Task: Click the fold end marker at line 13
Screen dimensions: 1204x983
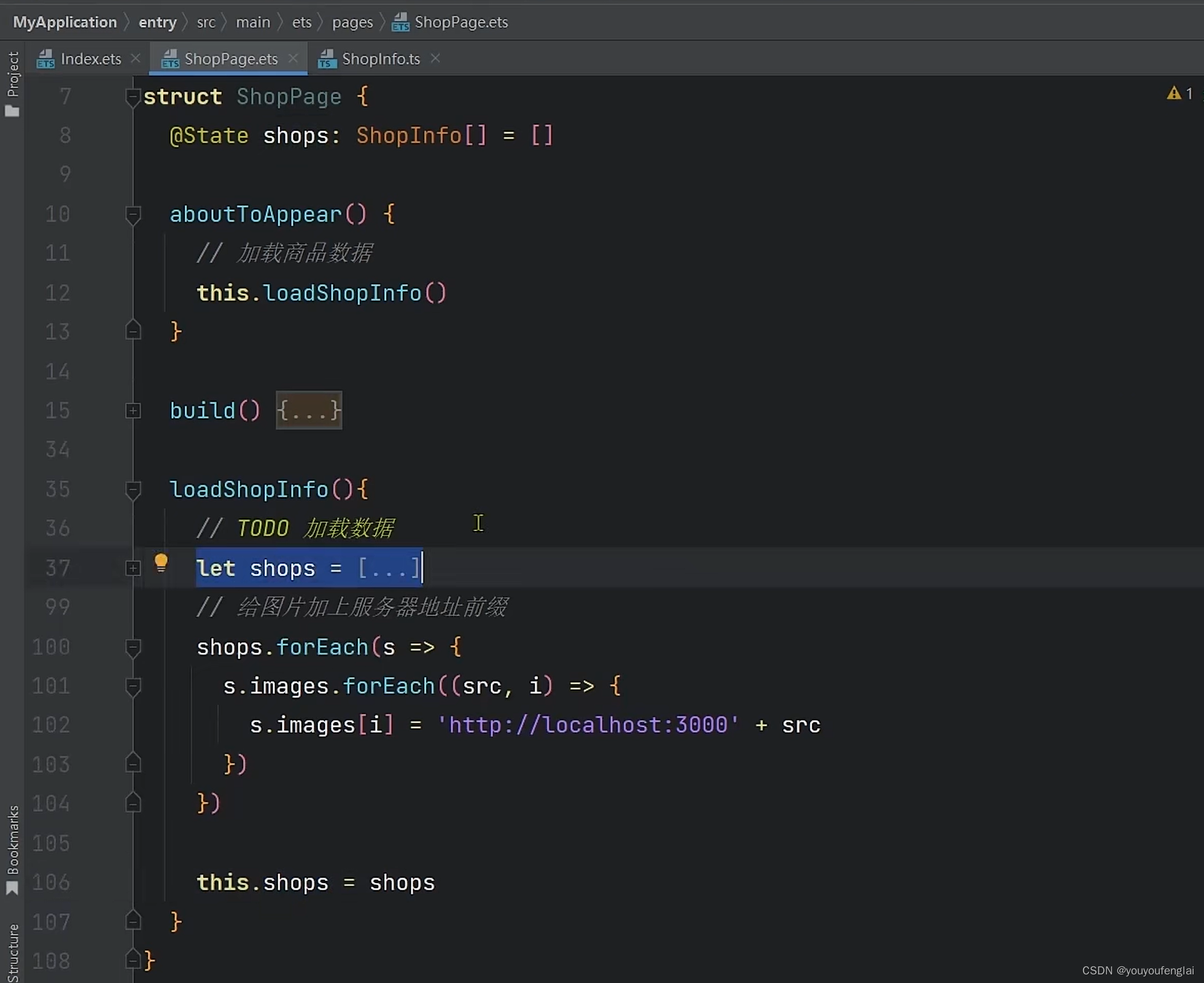Action: (133, 332)
